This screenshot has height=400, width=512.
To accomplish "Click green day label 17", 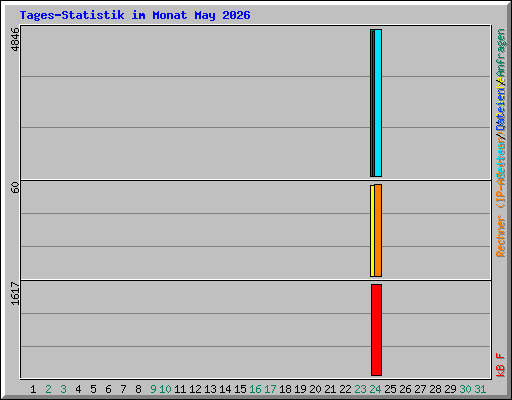I will pos(270,389).
